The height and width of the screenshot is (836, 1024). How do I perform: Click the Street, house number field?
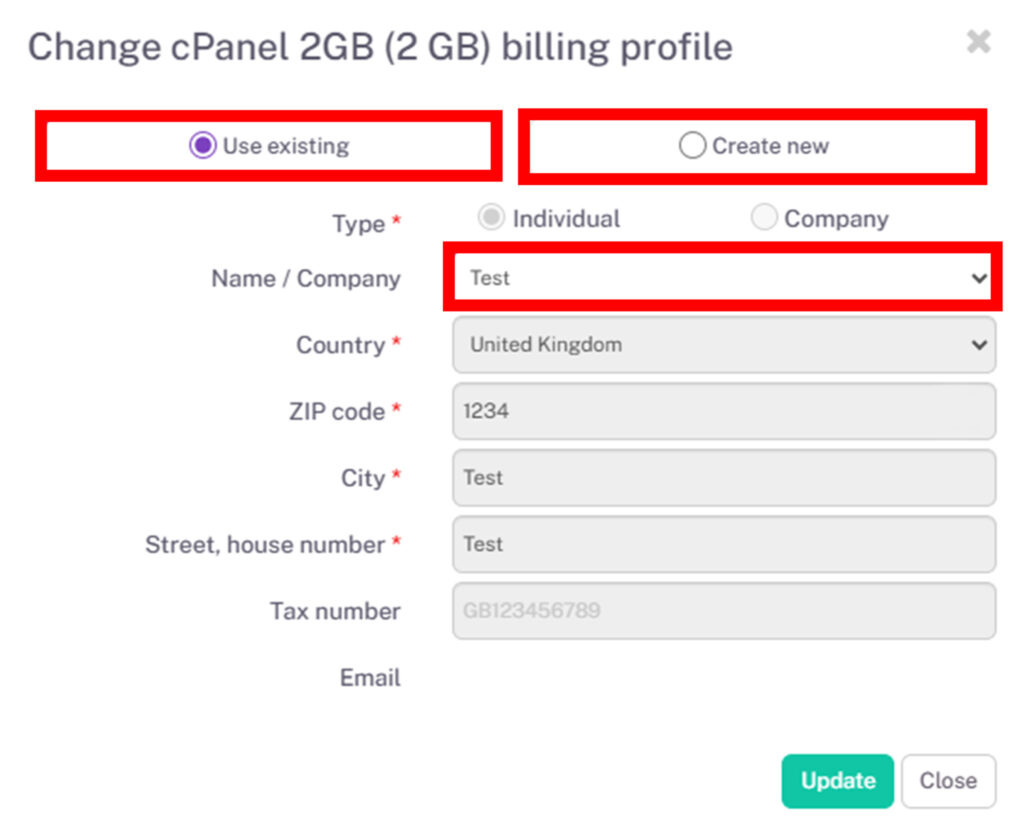tap(724, 544)
